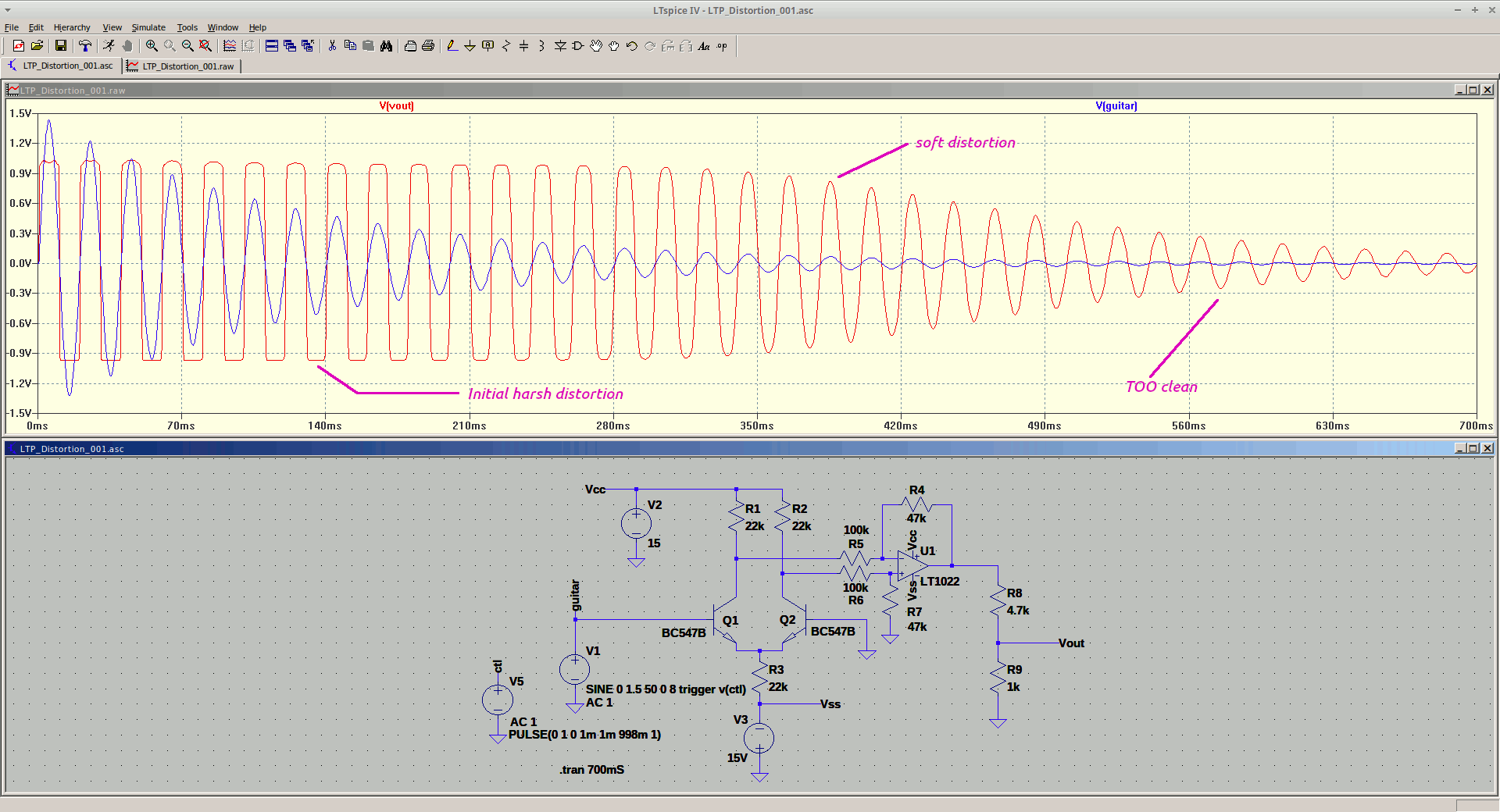Click the 'Initial harsh distortion' annotation text
1500x812 pixels.
[545, 394]
